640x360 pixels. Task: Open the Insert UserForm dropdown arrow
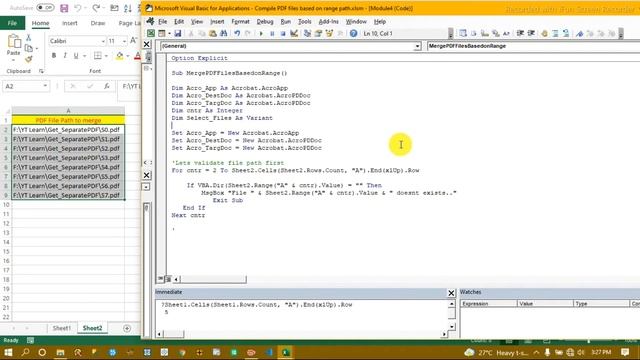coord(169,33)
